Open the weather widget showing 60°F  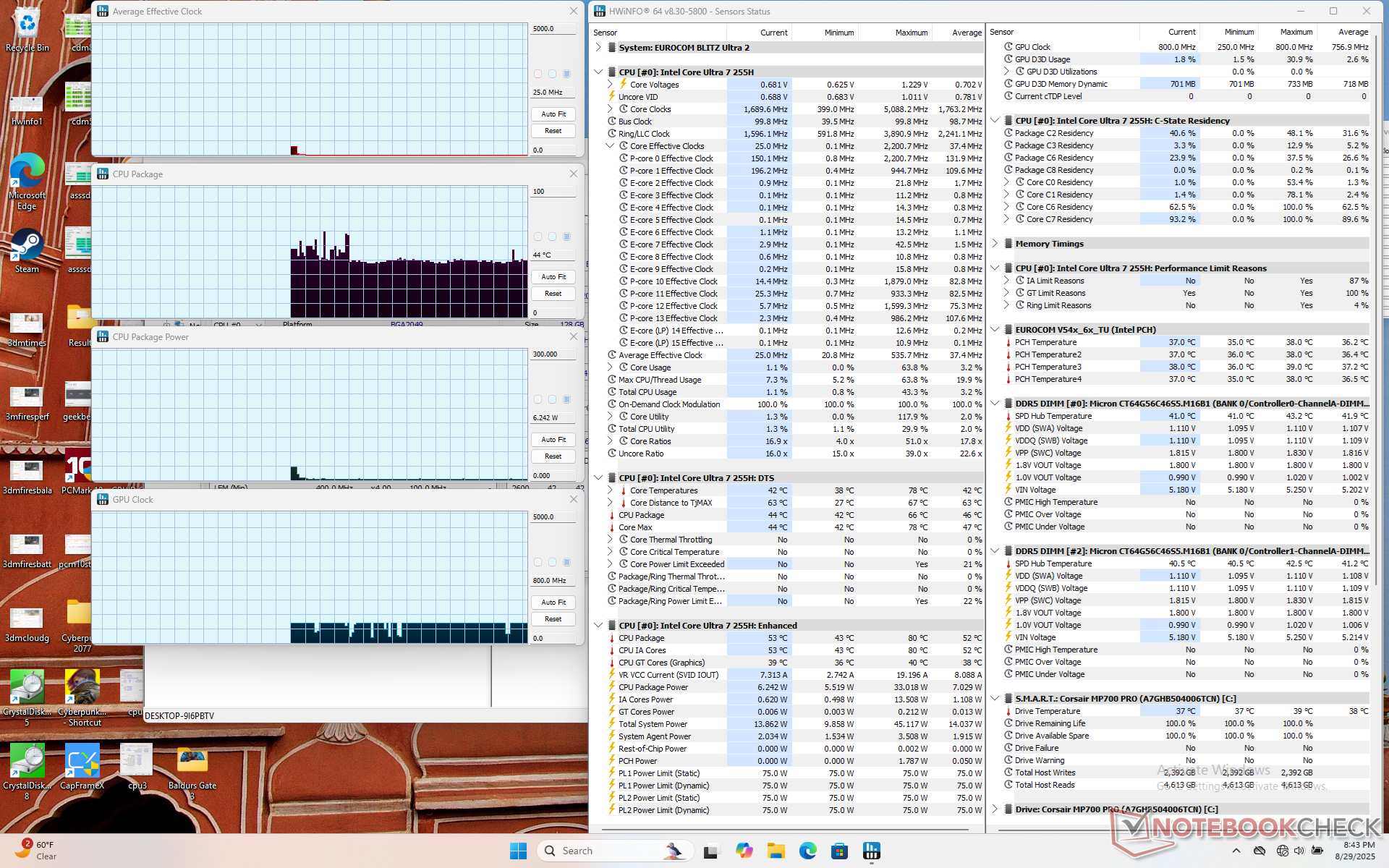coord(36,850)
